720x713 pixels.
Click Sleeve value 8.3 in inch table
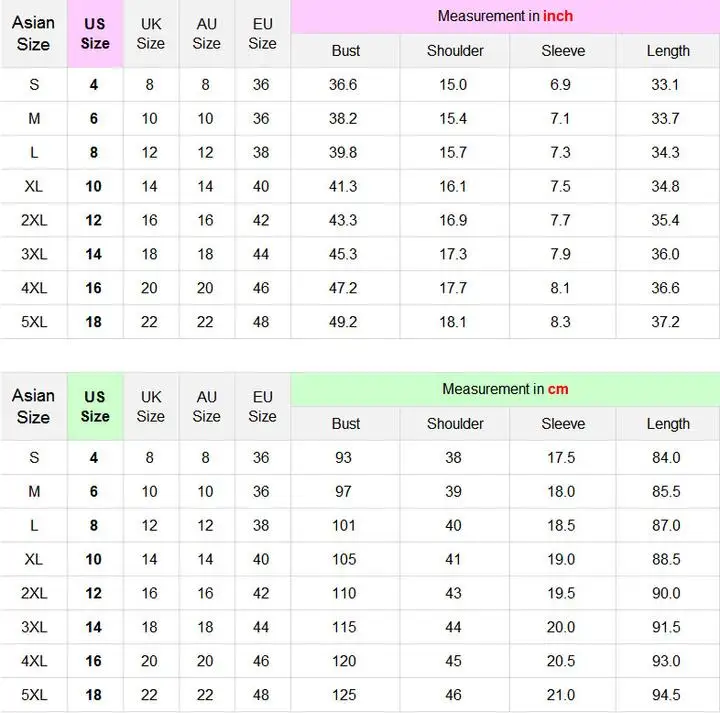click(x=560, y=322)
